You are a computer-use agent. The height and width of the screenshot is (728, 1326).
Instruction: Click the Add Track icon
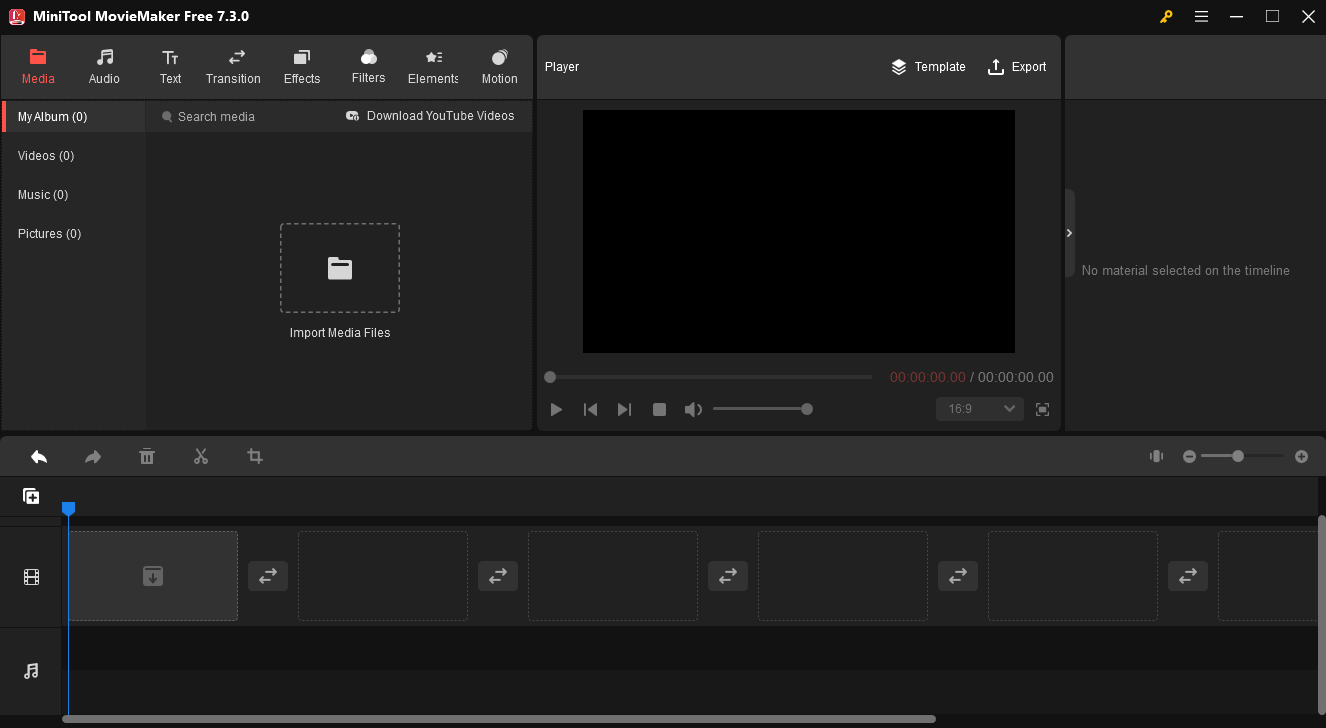(x=31, y=496)
